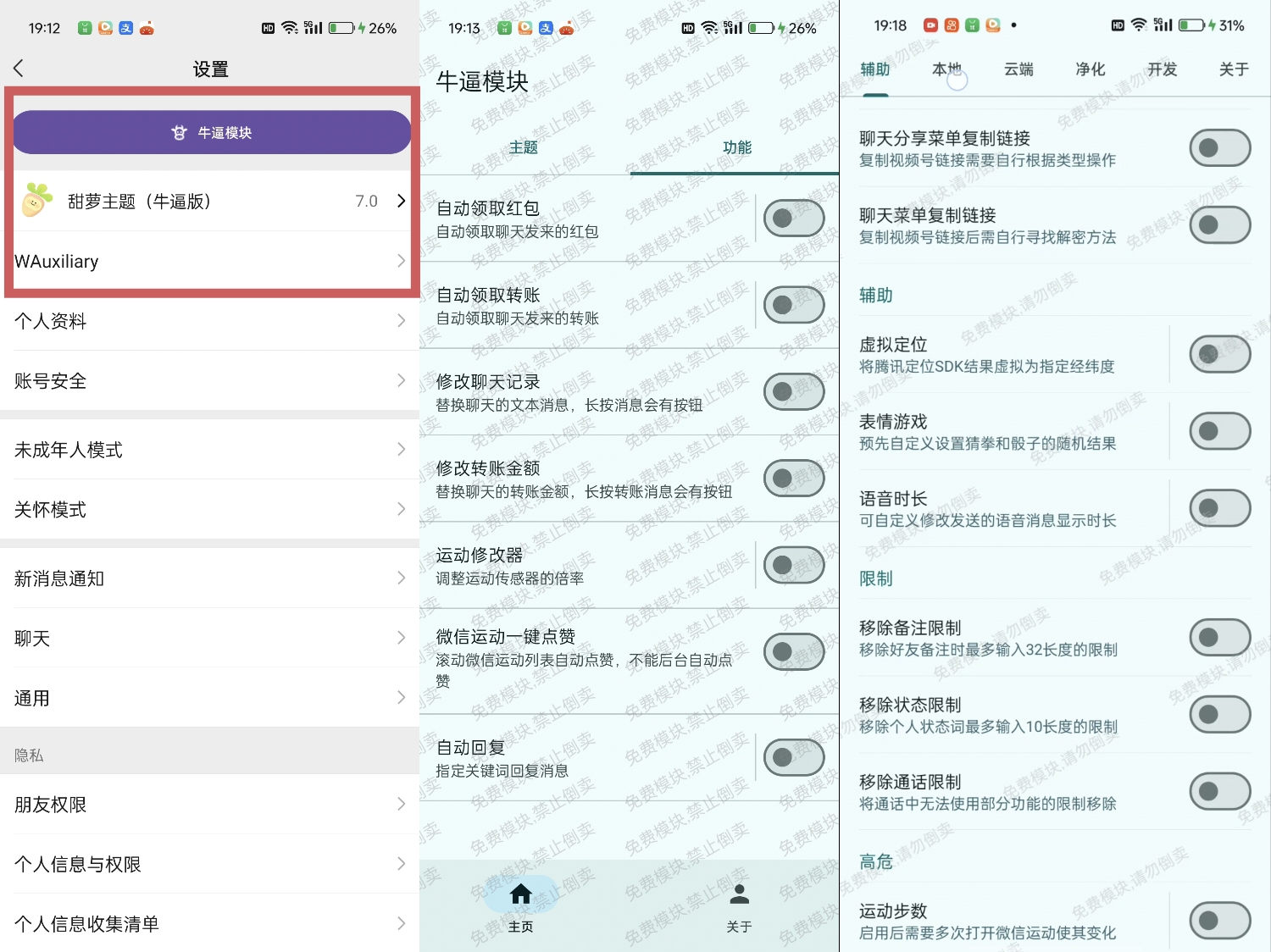This screenshot has height=952, width=1271.
Task: Expand 账号安全 row chevron
Action: pos(402,380)
